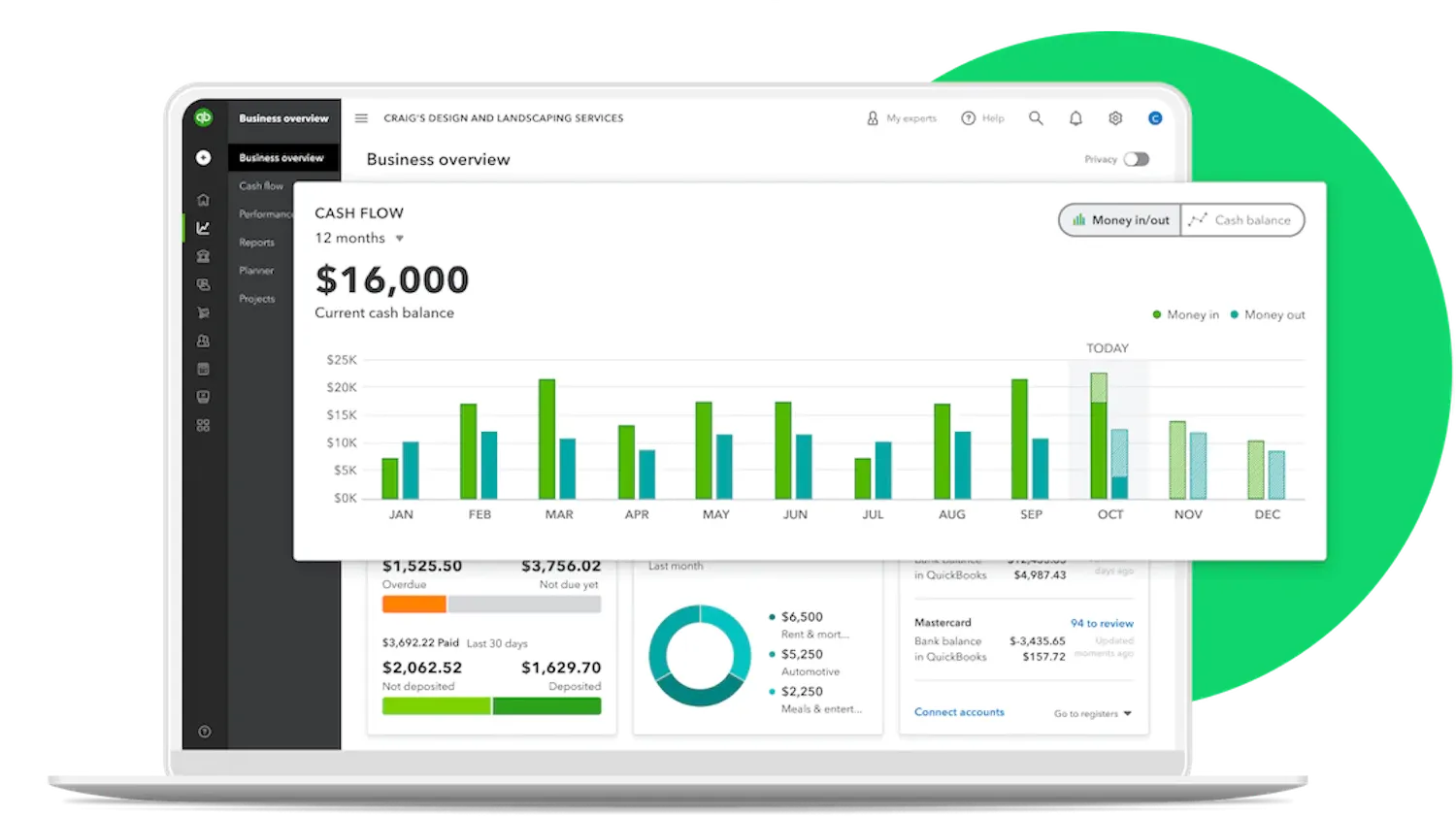The height and width of the screenshot is (816, 1456).
Task: Click the $4,987.43 in QuickBooks value
Action: pos(1040,575)
